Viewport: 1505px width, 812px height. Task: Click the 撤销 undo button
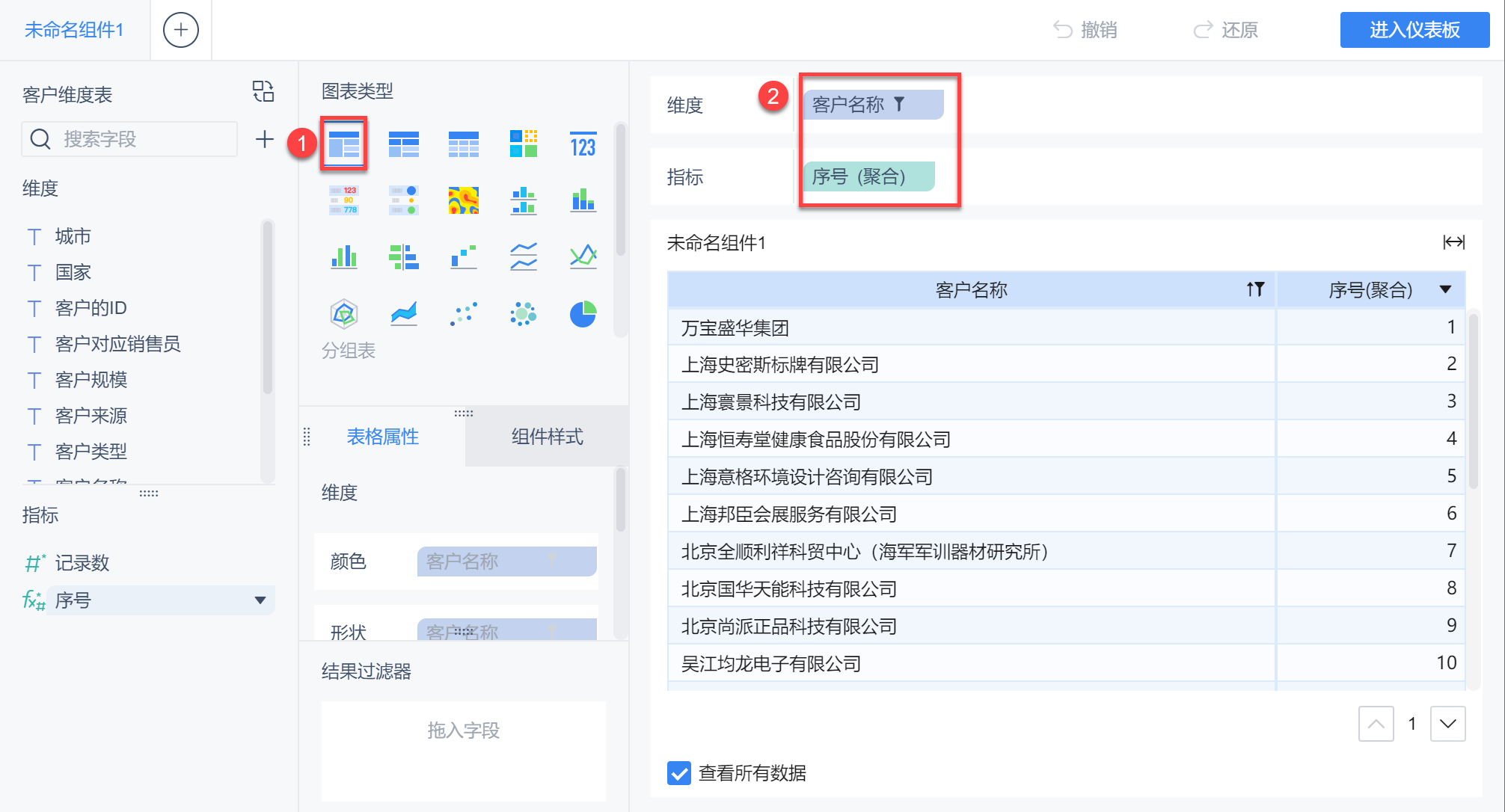pos(1085,30)
